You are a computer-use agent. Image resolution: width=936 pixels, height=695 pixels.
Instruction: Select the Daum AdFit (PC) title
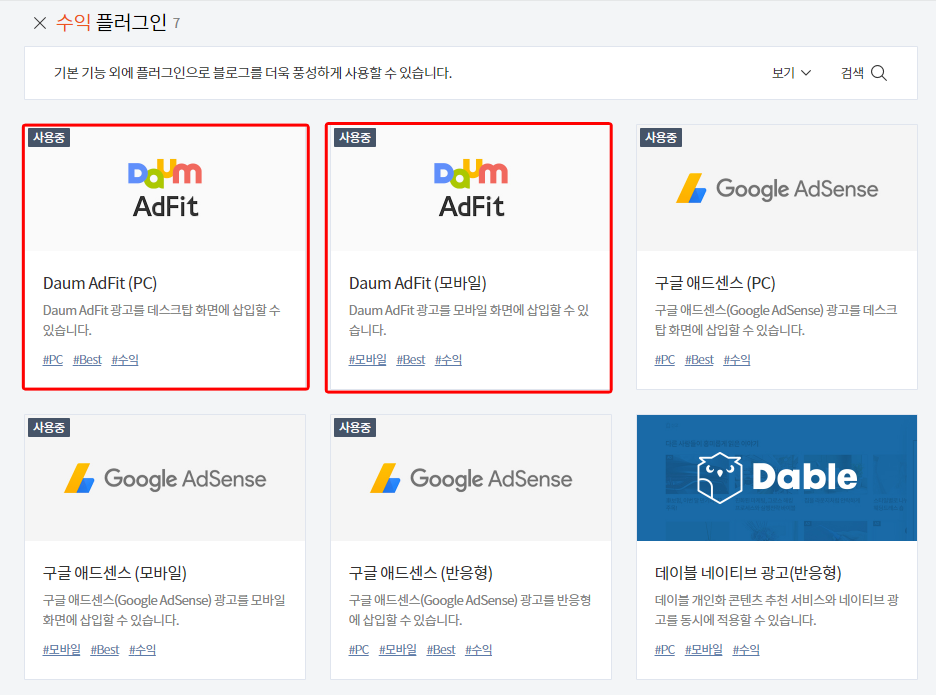click(x=100, y=283)
